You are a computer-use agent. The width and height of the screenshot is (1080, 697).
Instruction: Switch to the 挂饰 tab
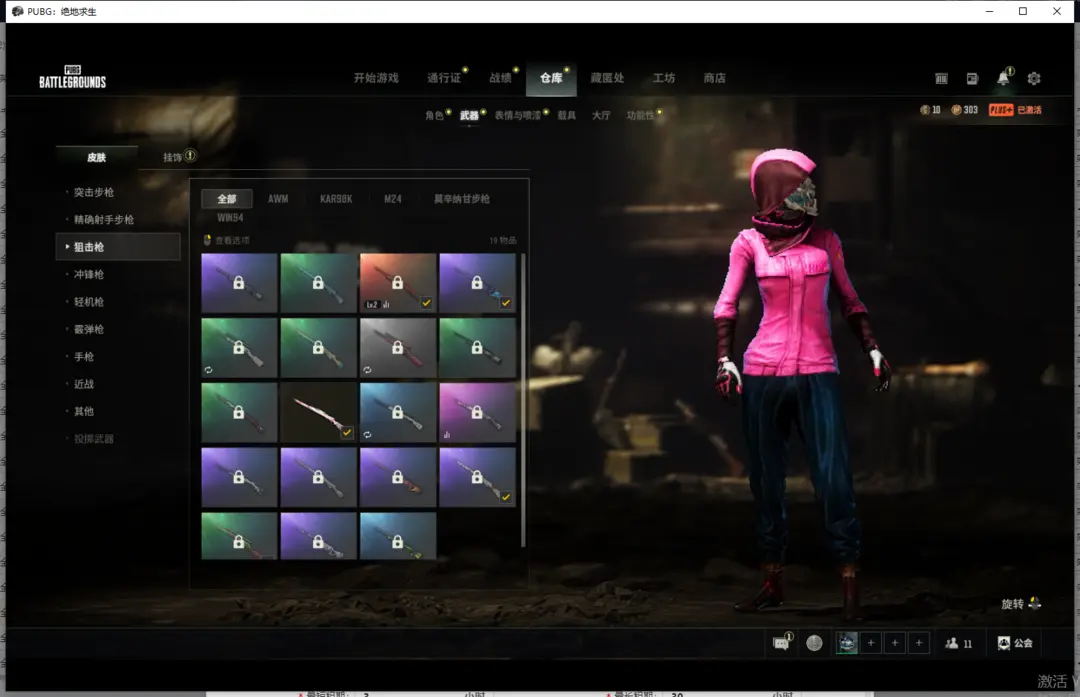[172, 157]
